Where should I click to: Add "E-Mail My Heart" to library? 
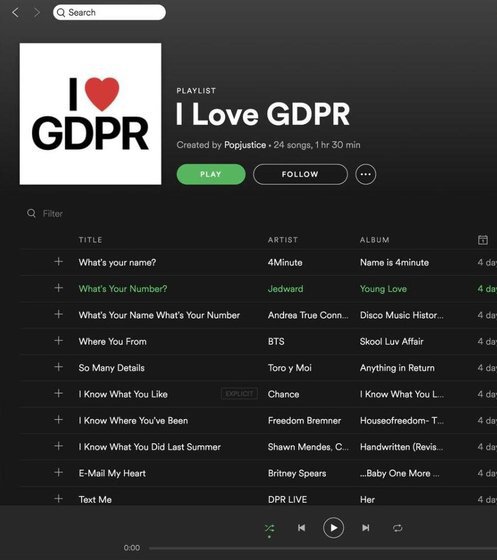tap(59, 472)
